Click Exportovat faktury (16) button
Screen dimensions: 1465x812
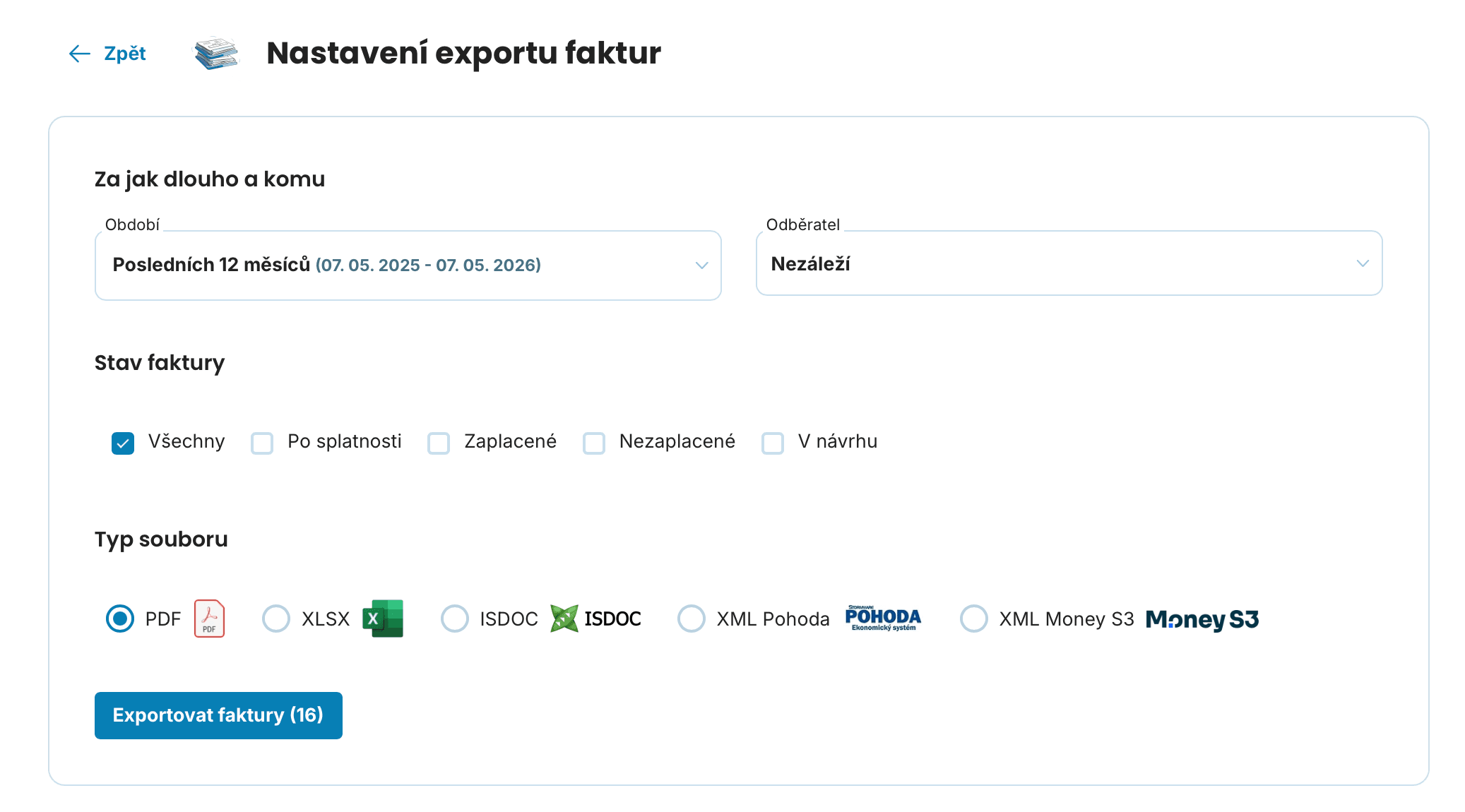click(x=218, y=715)
